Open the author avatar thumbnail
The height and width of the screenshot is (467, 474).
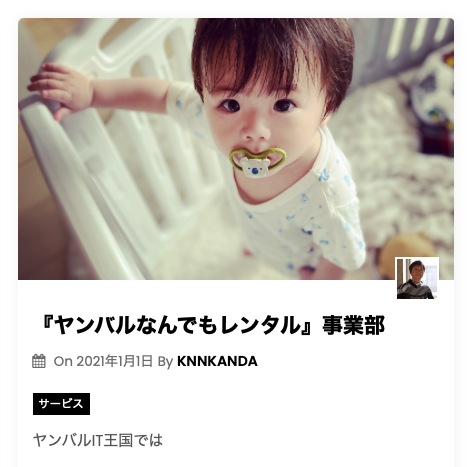(x=417, y=278)
